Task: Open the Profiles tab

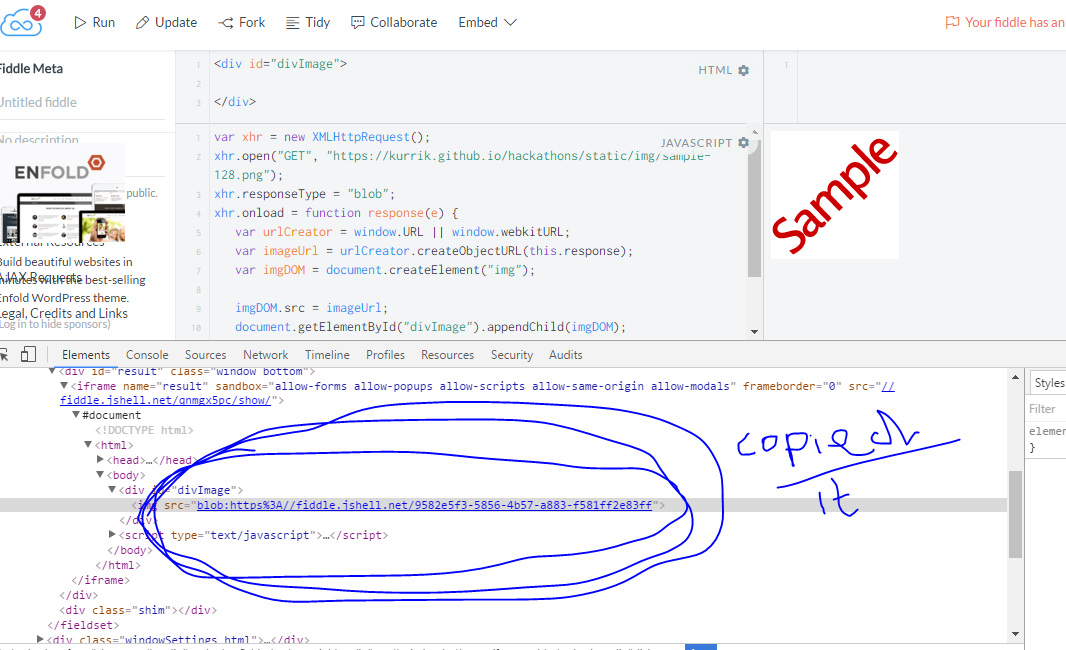Action: point(385,355)
